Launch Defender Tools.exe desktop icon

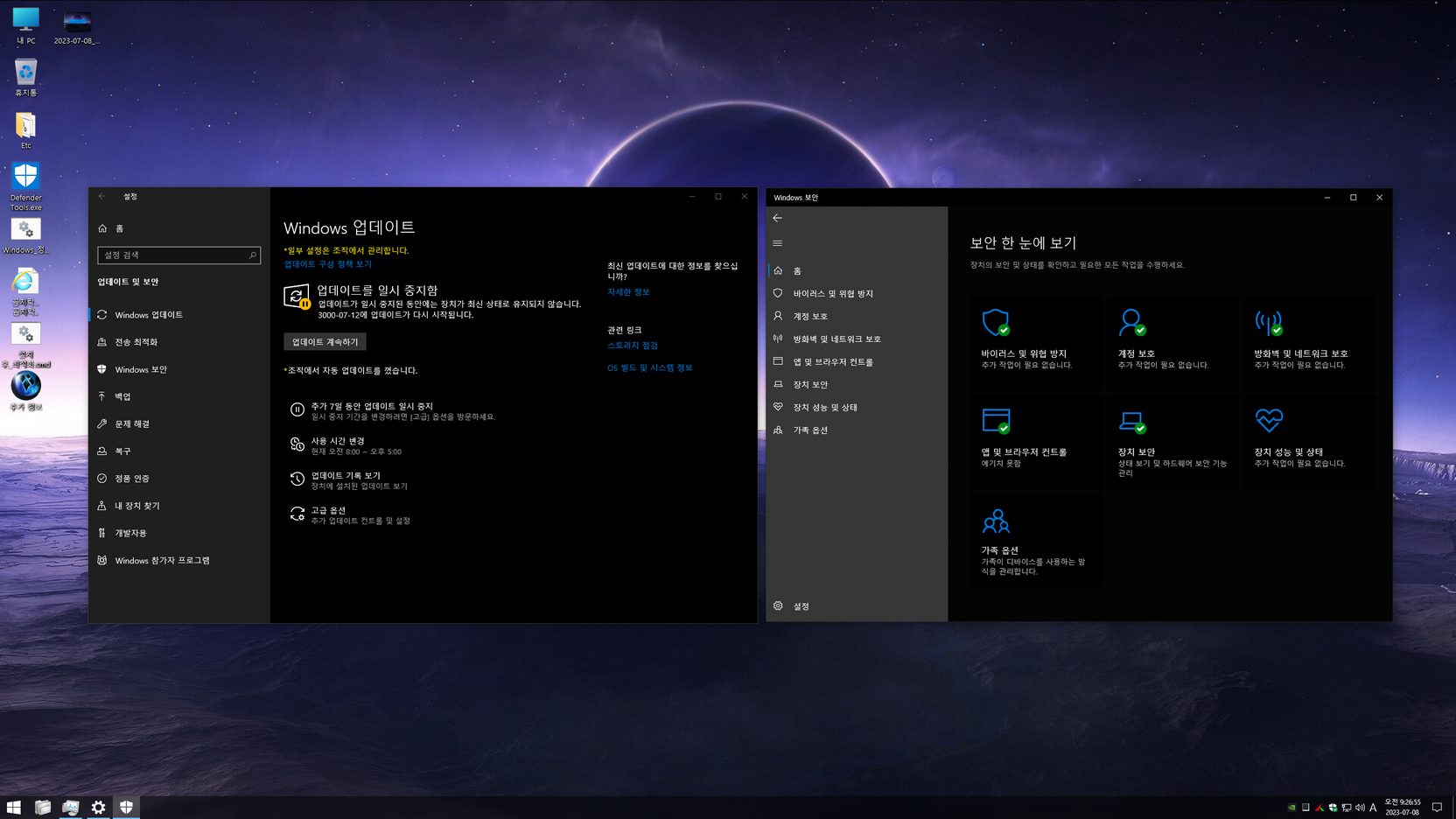[25, 186]
